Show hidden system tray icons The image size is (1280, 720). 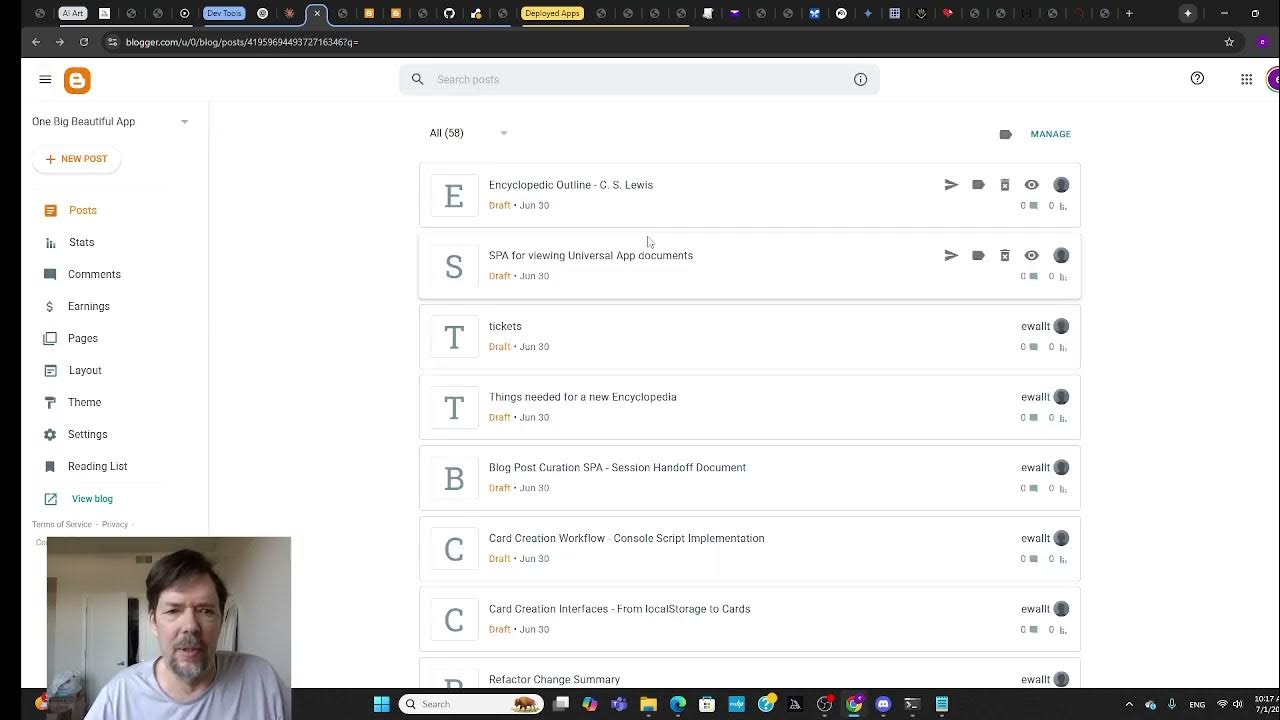pyautogui.click(x=1129, y=704)
